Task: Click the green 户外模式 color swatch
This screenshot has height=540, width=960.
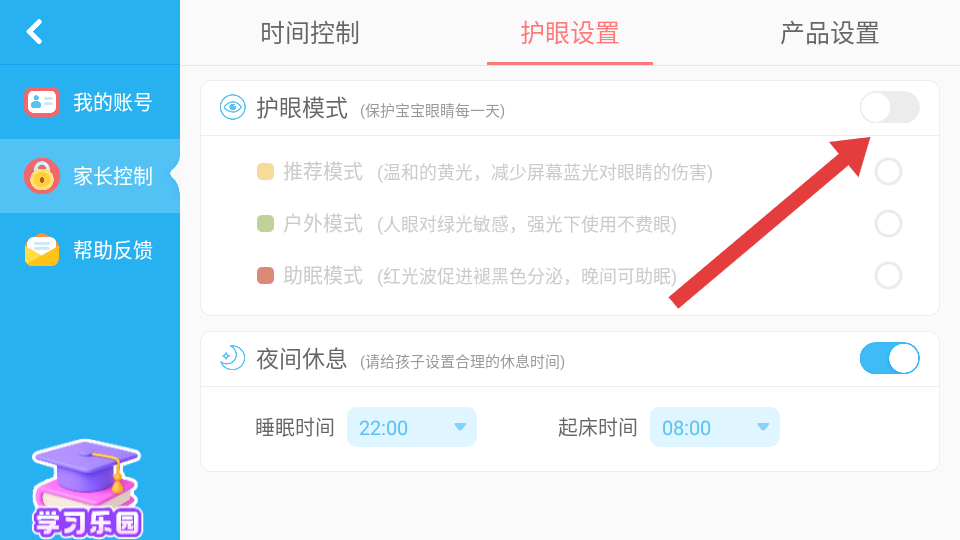Action: click(x=266, y=224)
